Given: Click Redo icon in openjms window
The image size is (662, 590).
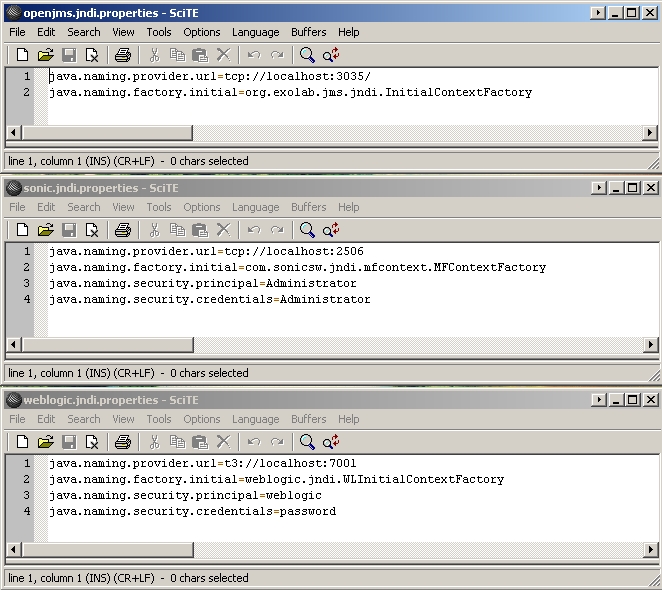Looking at the screenshot, I should (277, 55).
